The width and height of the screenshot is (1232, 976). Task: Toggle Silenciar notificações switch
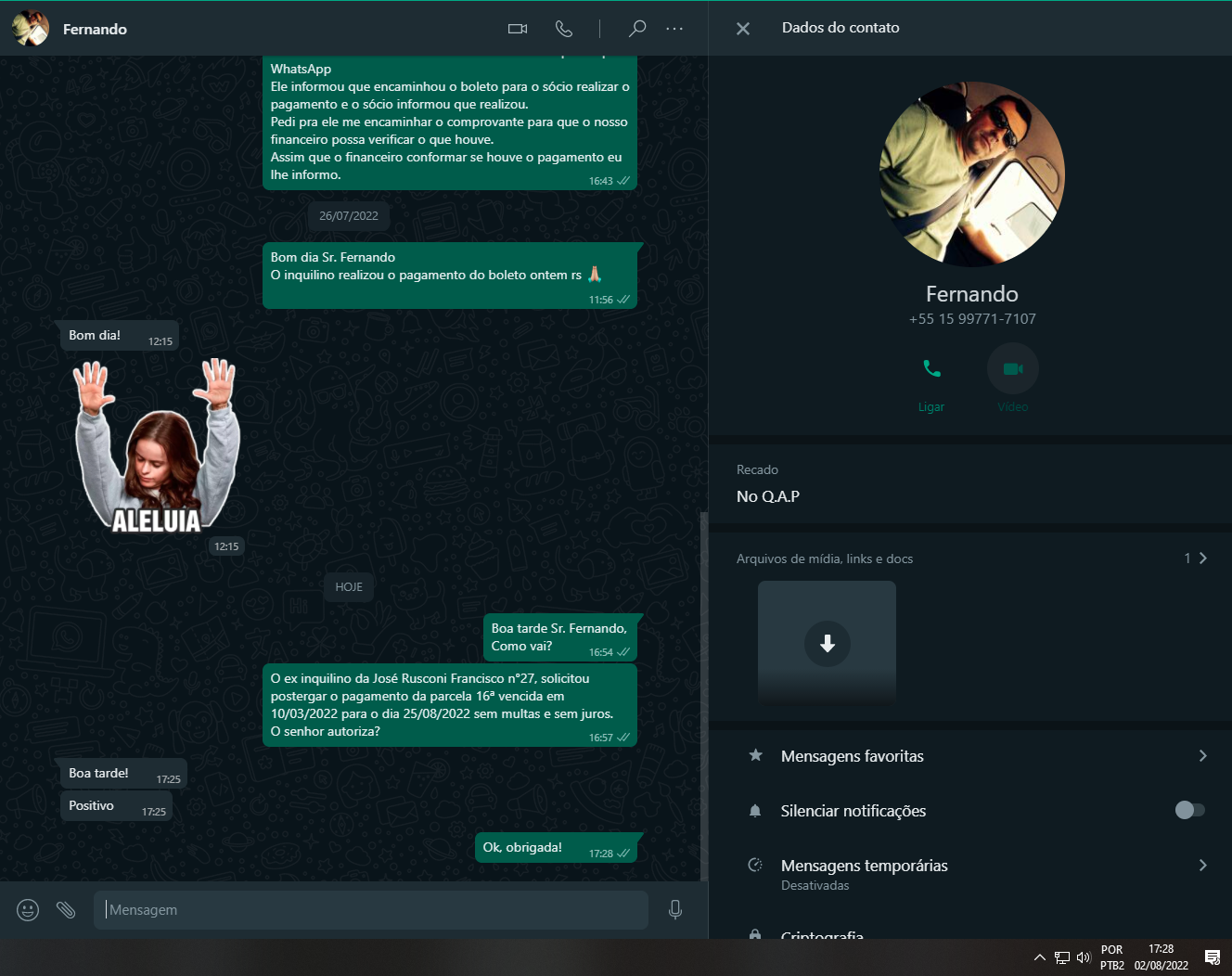click(1189, 811)
